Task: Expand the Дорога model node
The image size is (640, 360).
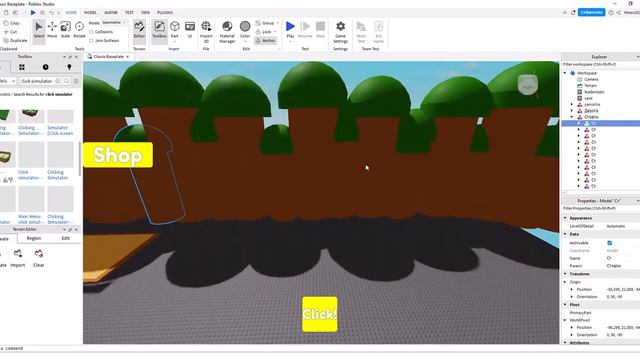Action: tap(572, 111)
